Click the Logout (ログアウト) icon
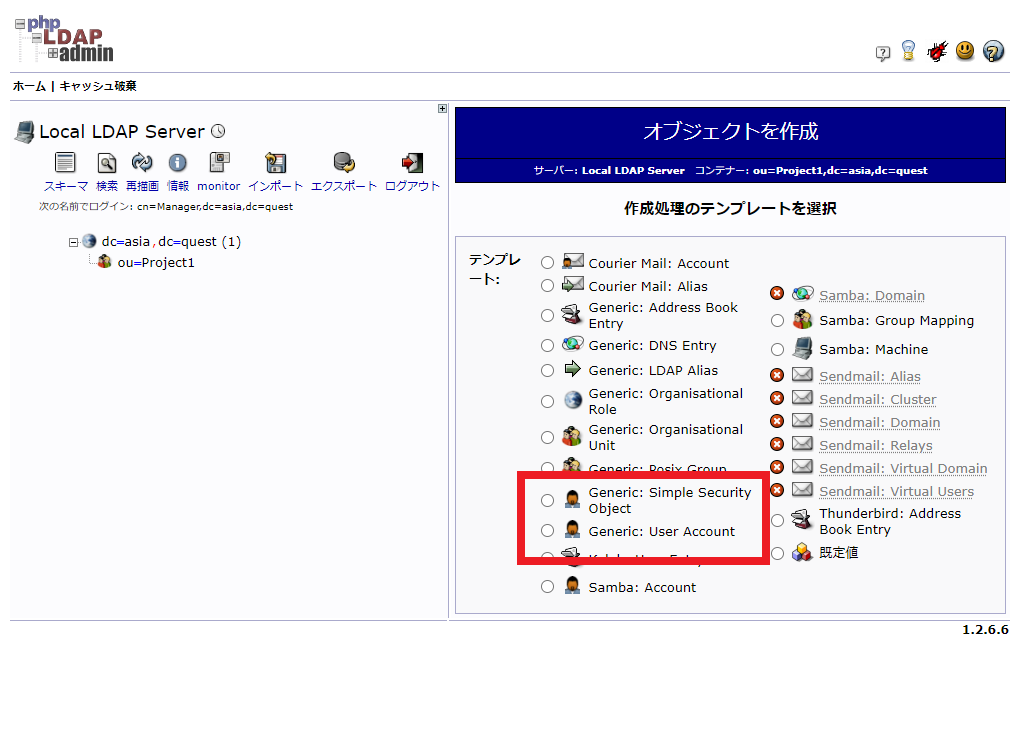1020x750 pixels. pos(412,163)
